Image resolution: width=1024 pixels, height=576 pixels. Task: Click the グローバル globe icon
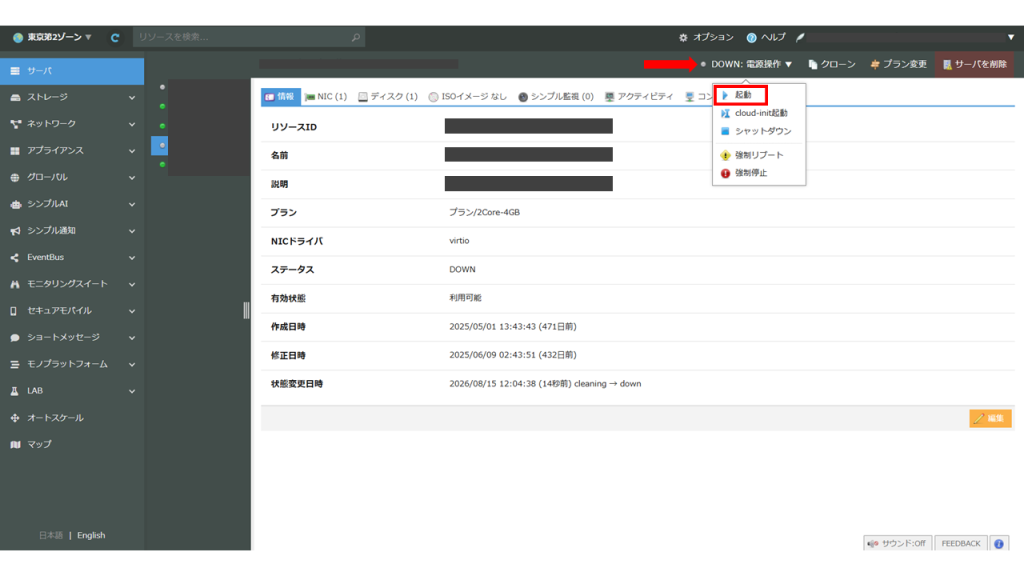click(x=15, y=178)
